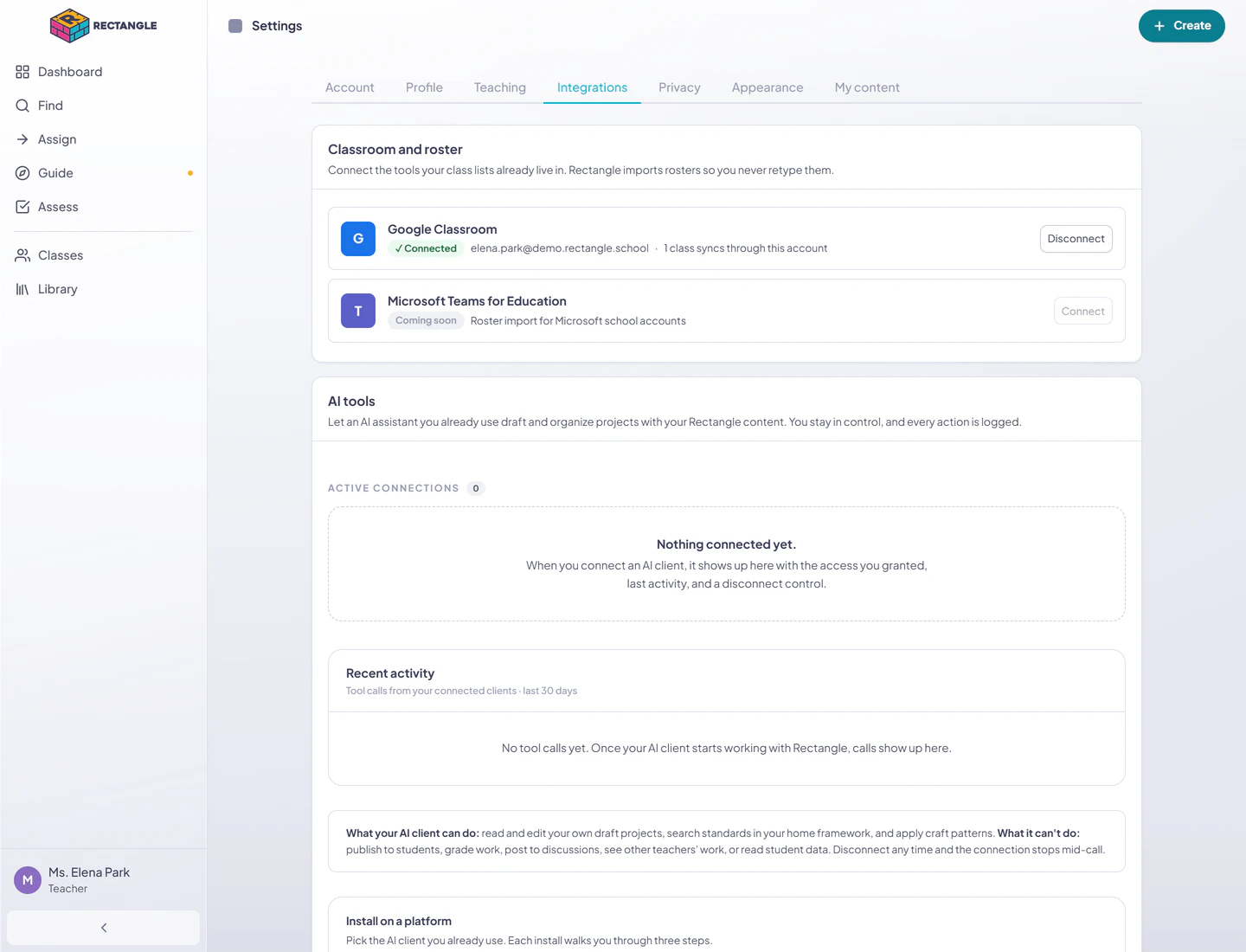Click the Microsoft Teams T icon
1246x952 pixels.
click(358, 311)
